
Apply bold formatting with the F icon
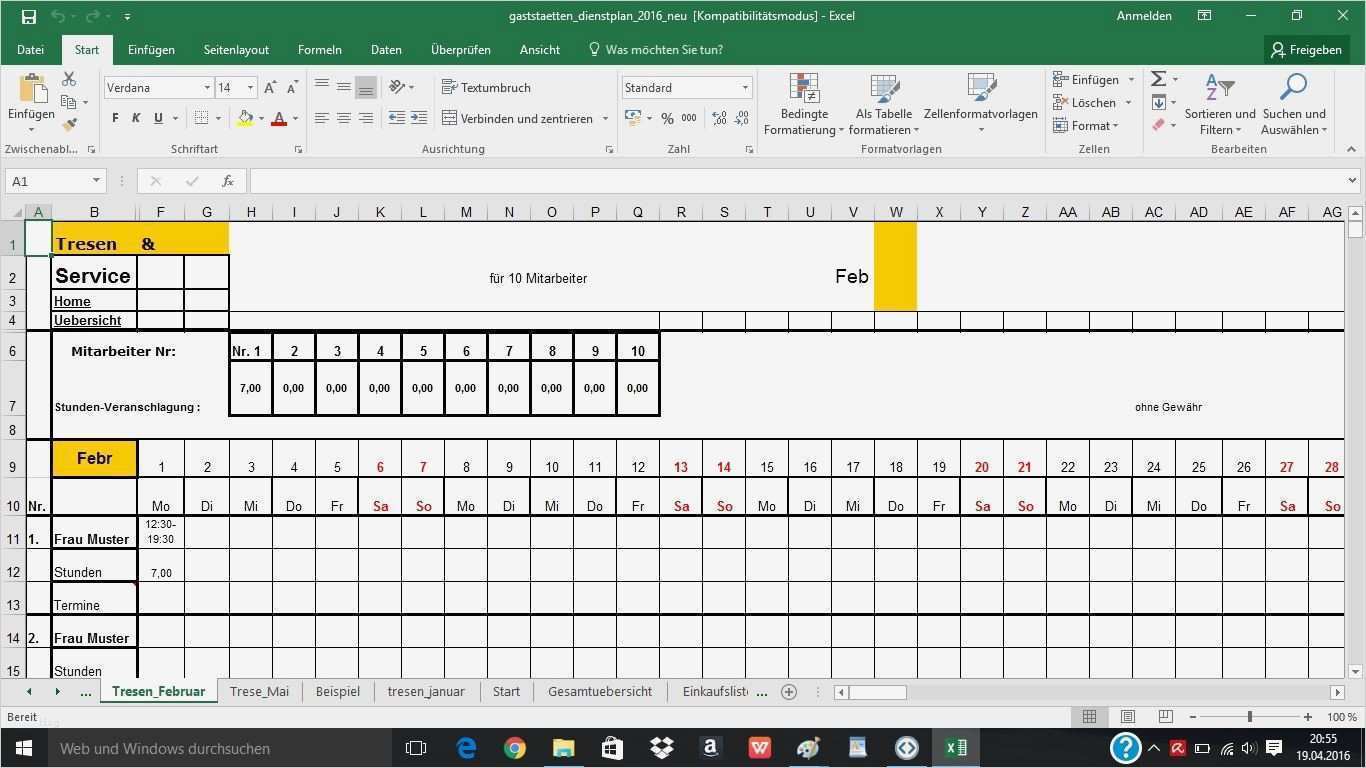[113, 118]
